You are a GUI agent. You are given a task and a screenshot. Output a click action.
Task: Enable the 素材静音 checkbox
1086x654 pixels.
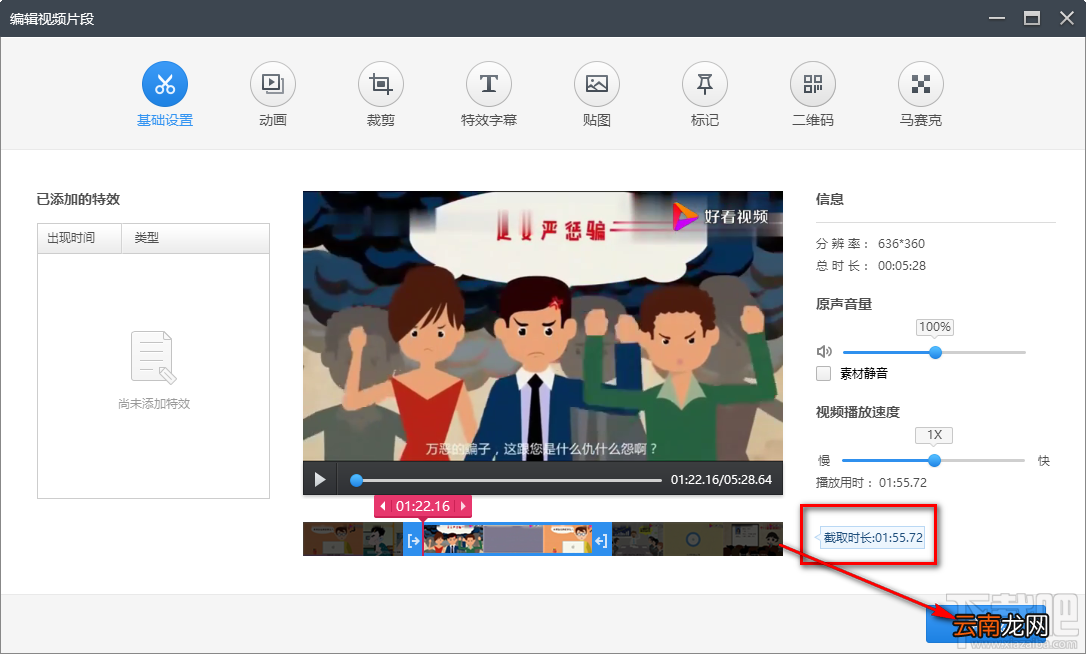click(824, 373)
